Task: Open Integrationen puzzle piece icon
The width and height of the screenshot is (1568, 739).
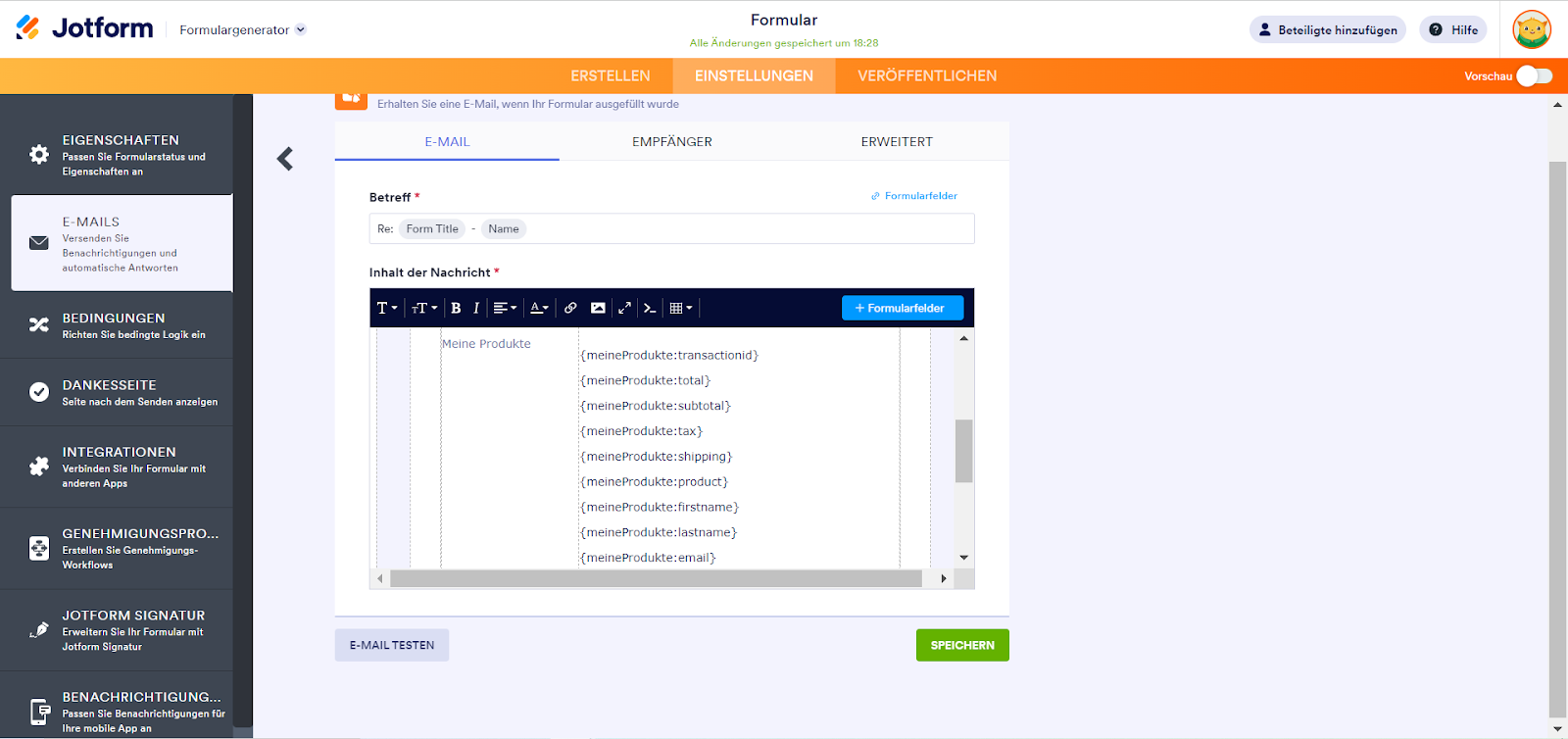Action: pos(39,467)
